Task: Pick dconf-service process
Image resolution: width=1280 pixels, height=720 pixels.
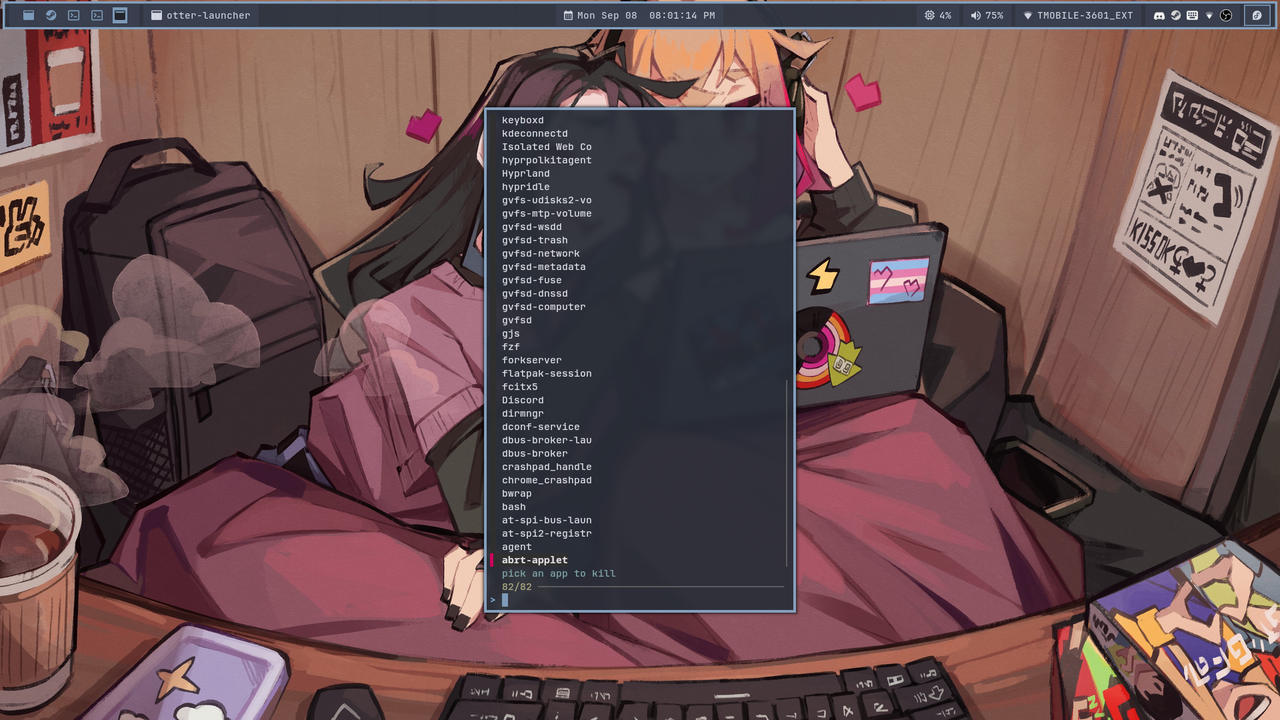Action: tap(541, 427)
